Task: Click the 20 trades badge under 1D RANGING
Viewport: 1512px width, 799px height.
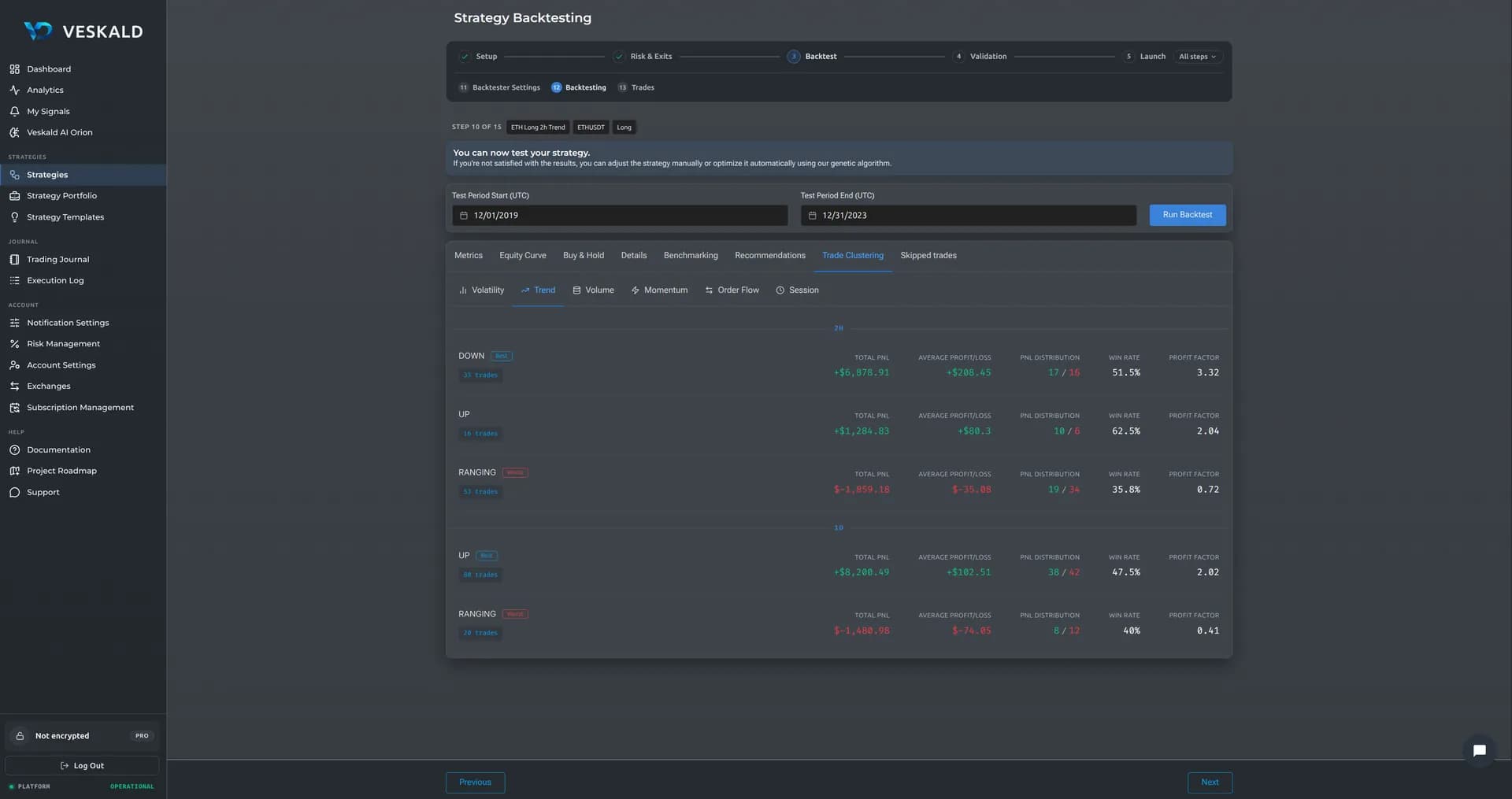Action: 480,634
